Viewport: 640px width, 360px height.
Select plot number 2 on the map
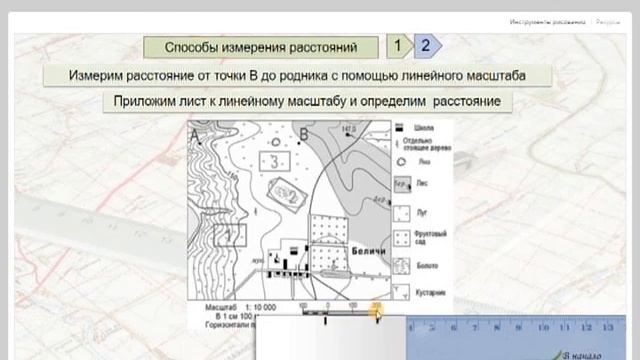click(287, 195)
